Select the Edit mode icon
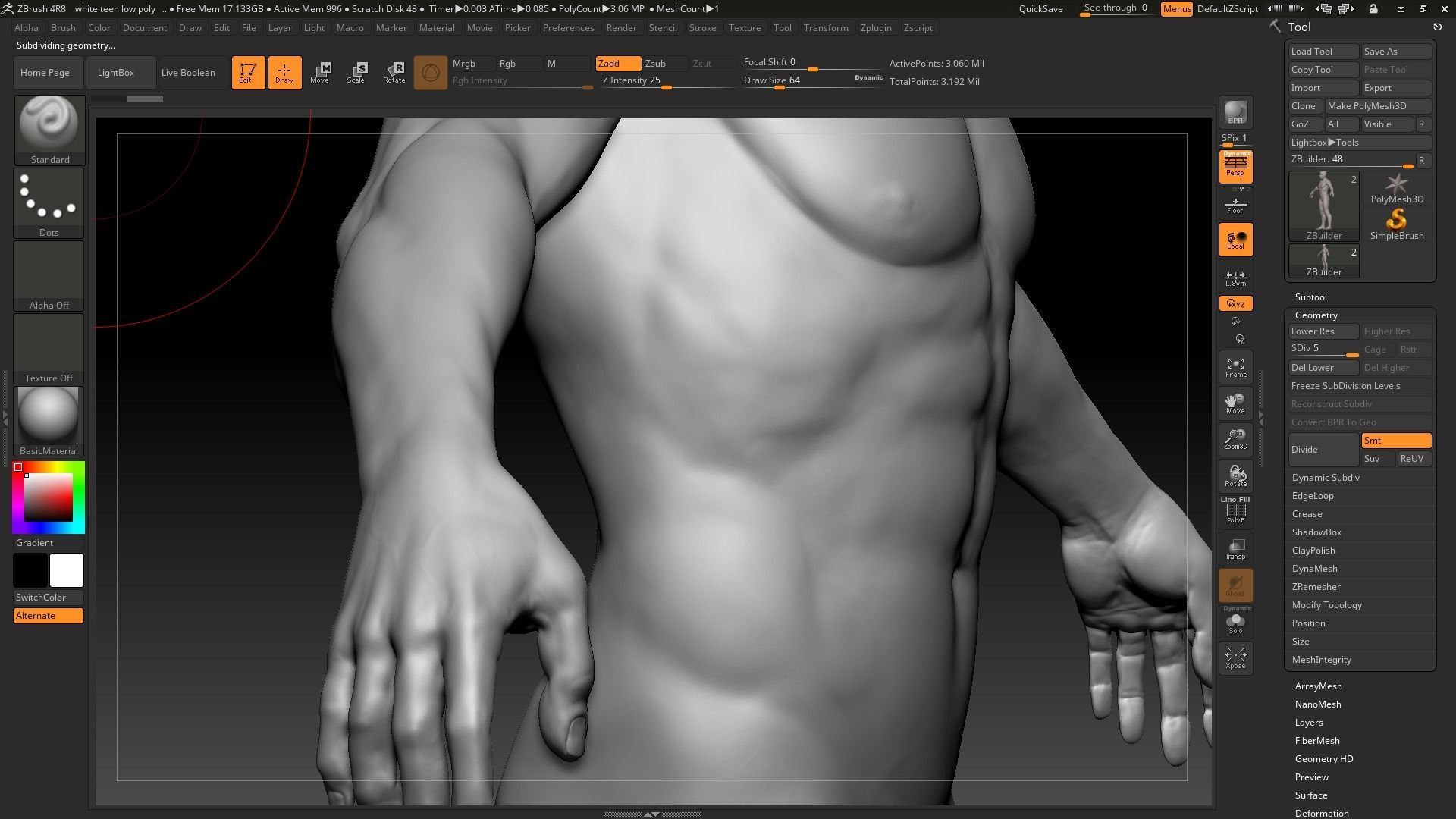The image size is (1456, 819). (x=248, y=73)
